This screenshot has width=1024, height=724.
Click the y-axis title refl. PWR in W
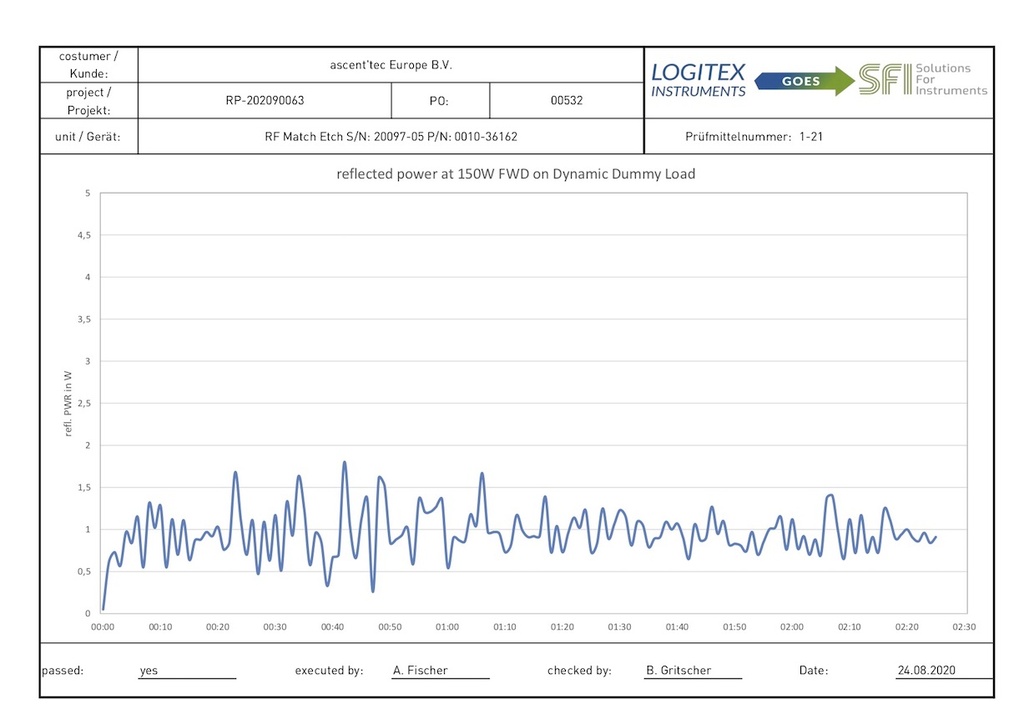68,403
